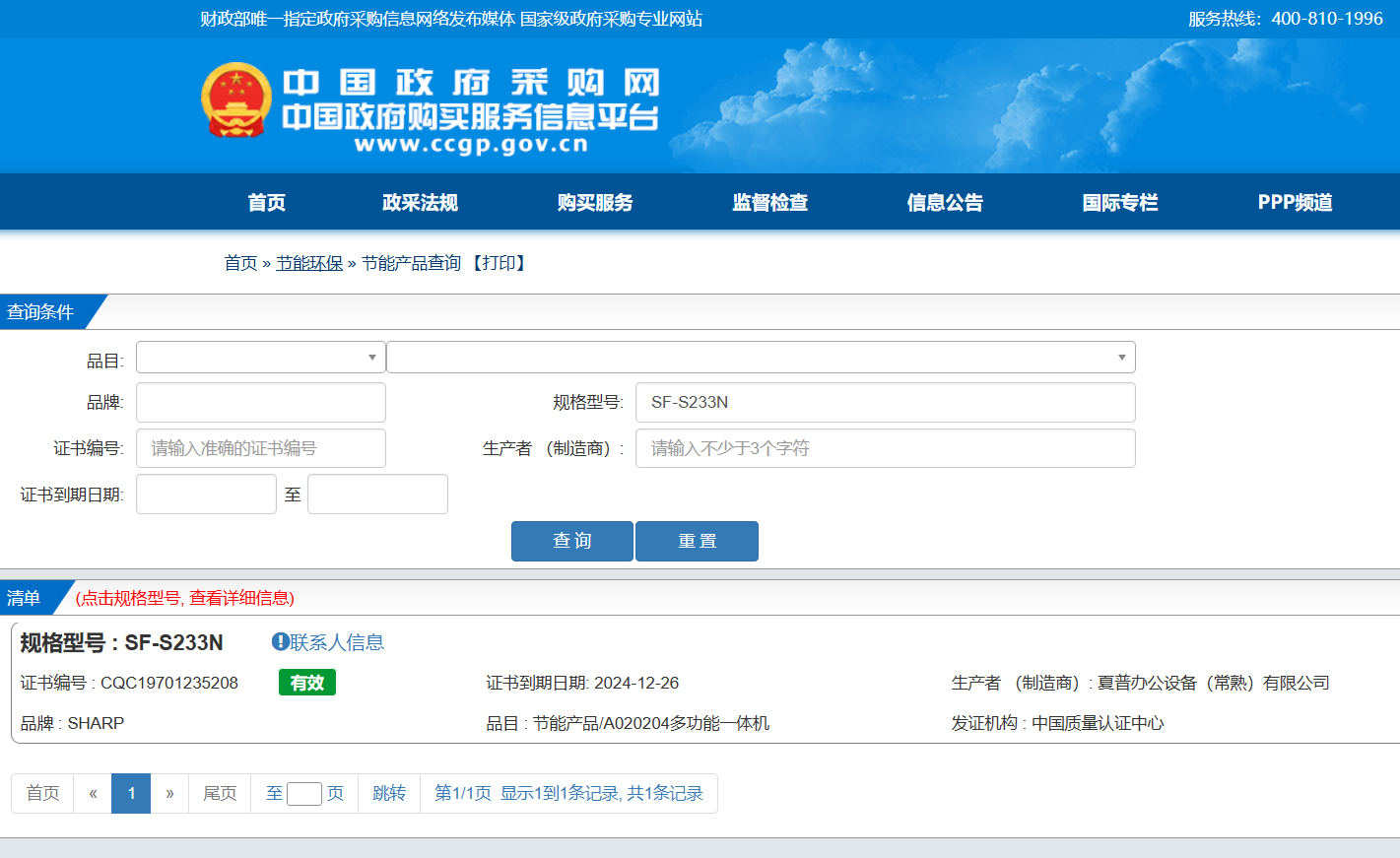Select page 1 in pagination
Screen dimensions: 1400x858
click(131, 793)
